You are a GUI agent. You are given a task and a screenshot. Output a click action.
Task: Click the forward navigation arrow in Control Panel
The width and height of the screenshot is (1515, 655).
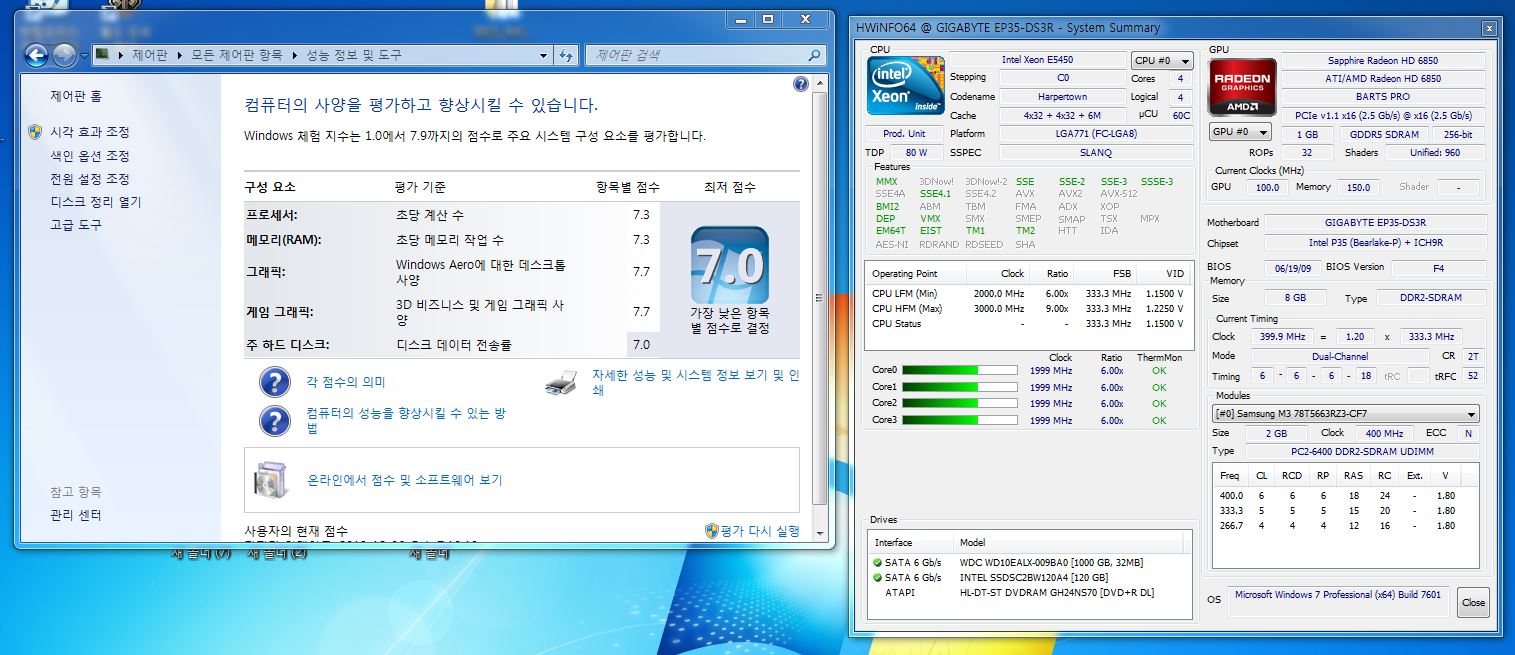(x=64, y=56)
